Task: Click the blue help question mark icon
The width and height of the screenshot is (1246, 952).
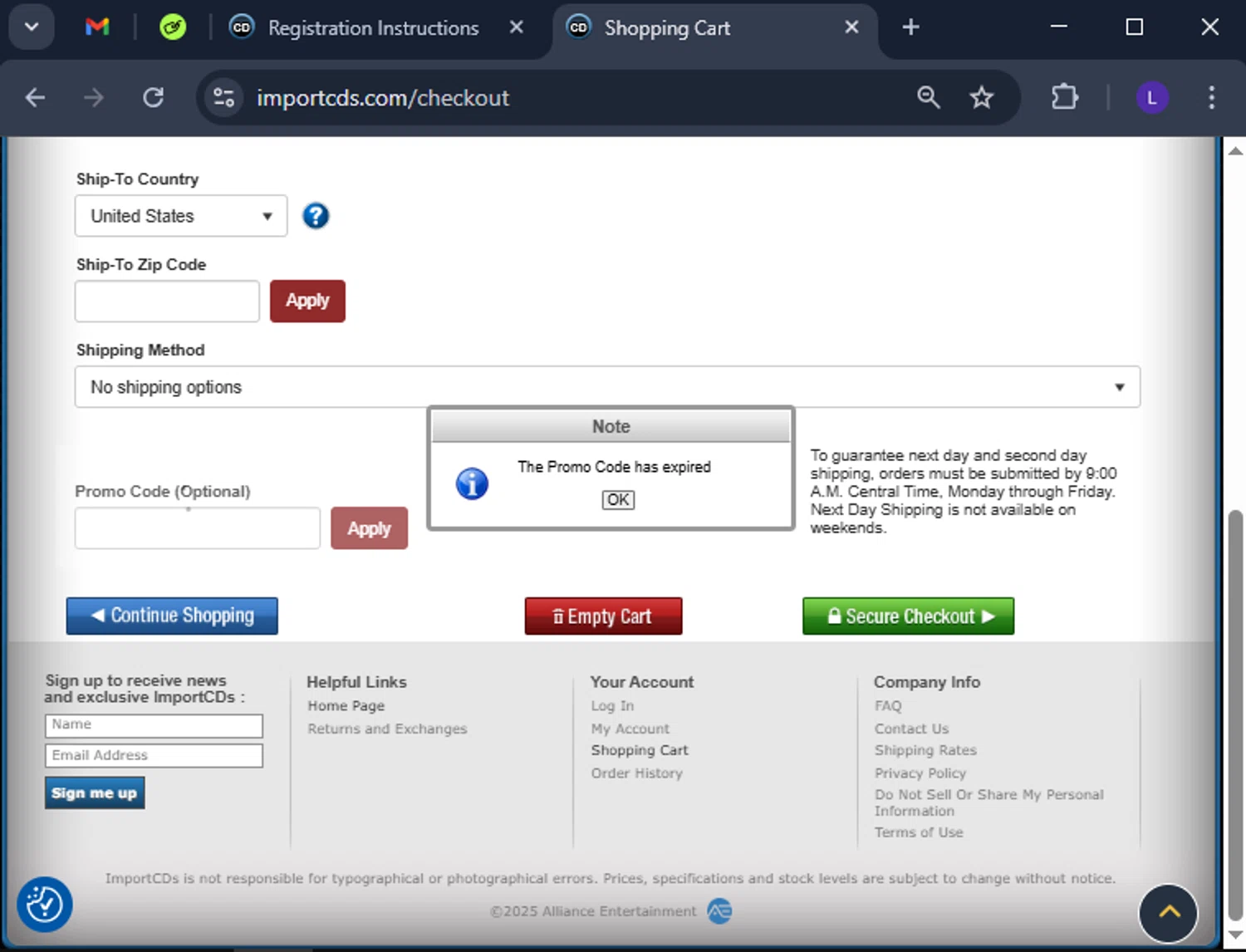Action: 316,216
